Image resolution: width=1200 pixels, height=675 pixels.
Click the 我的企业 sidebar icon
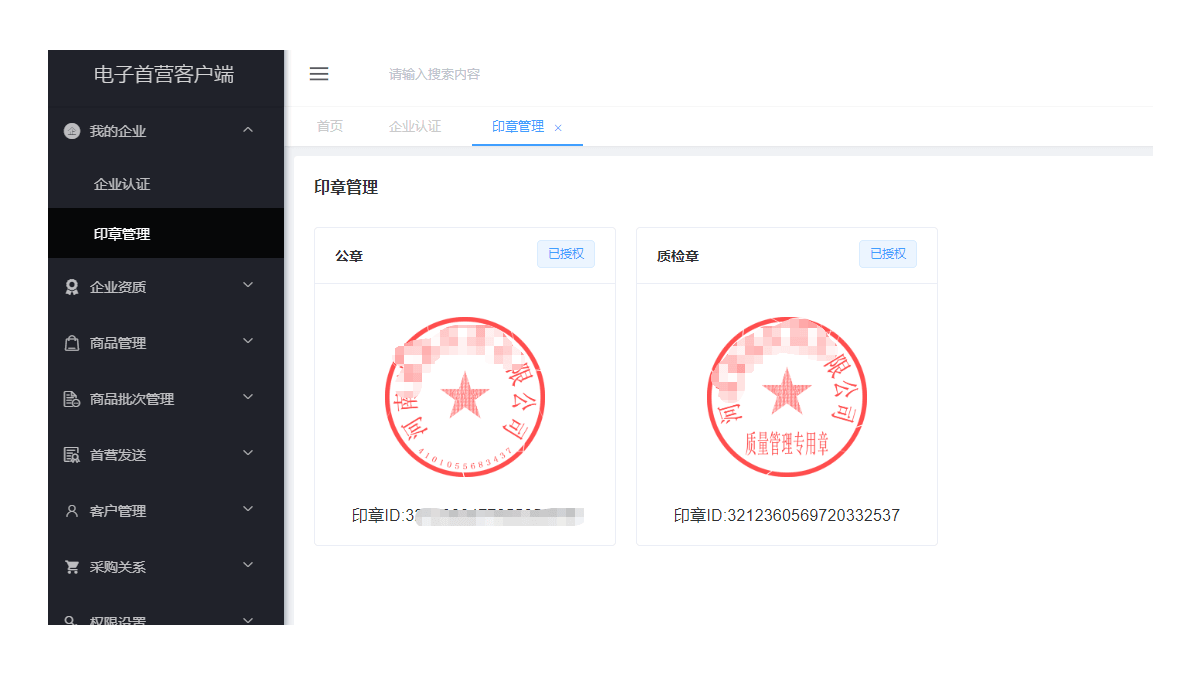point(72,131)
